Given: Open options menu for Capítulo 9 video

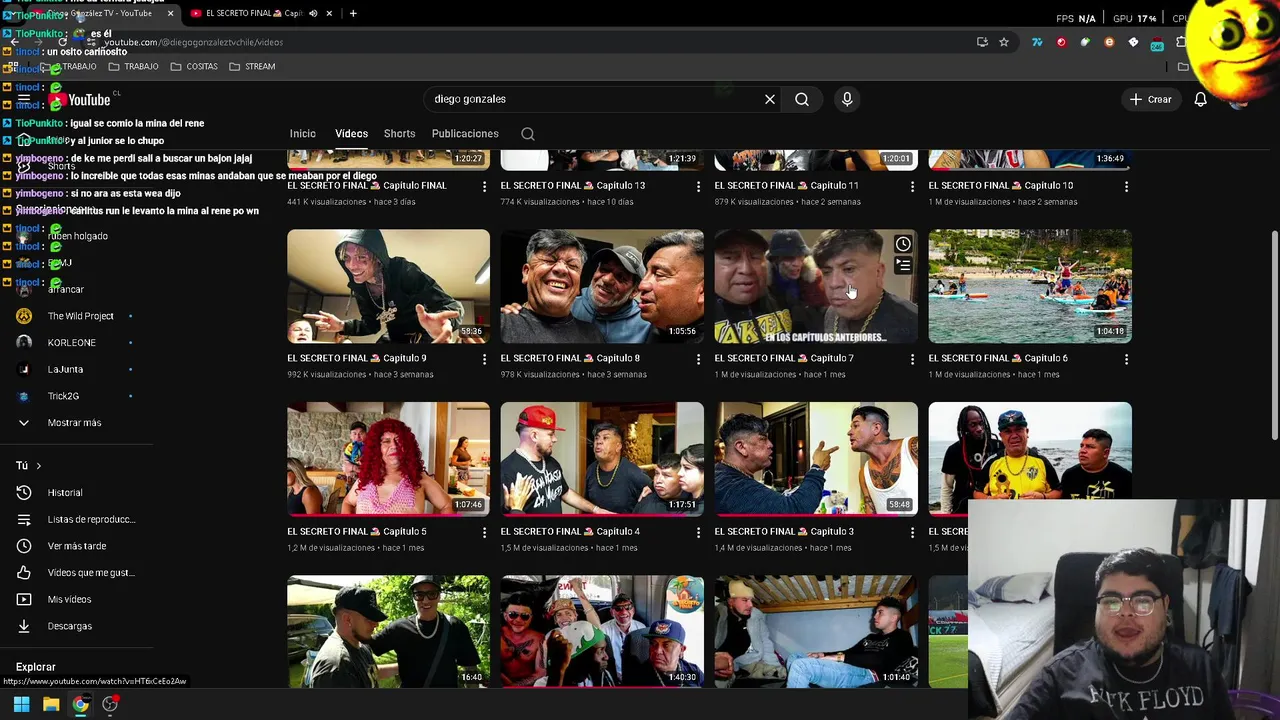Looking at the screenshot, I should [485, 359].
